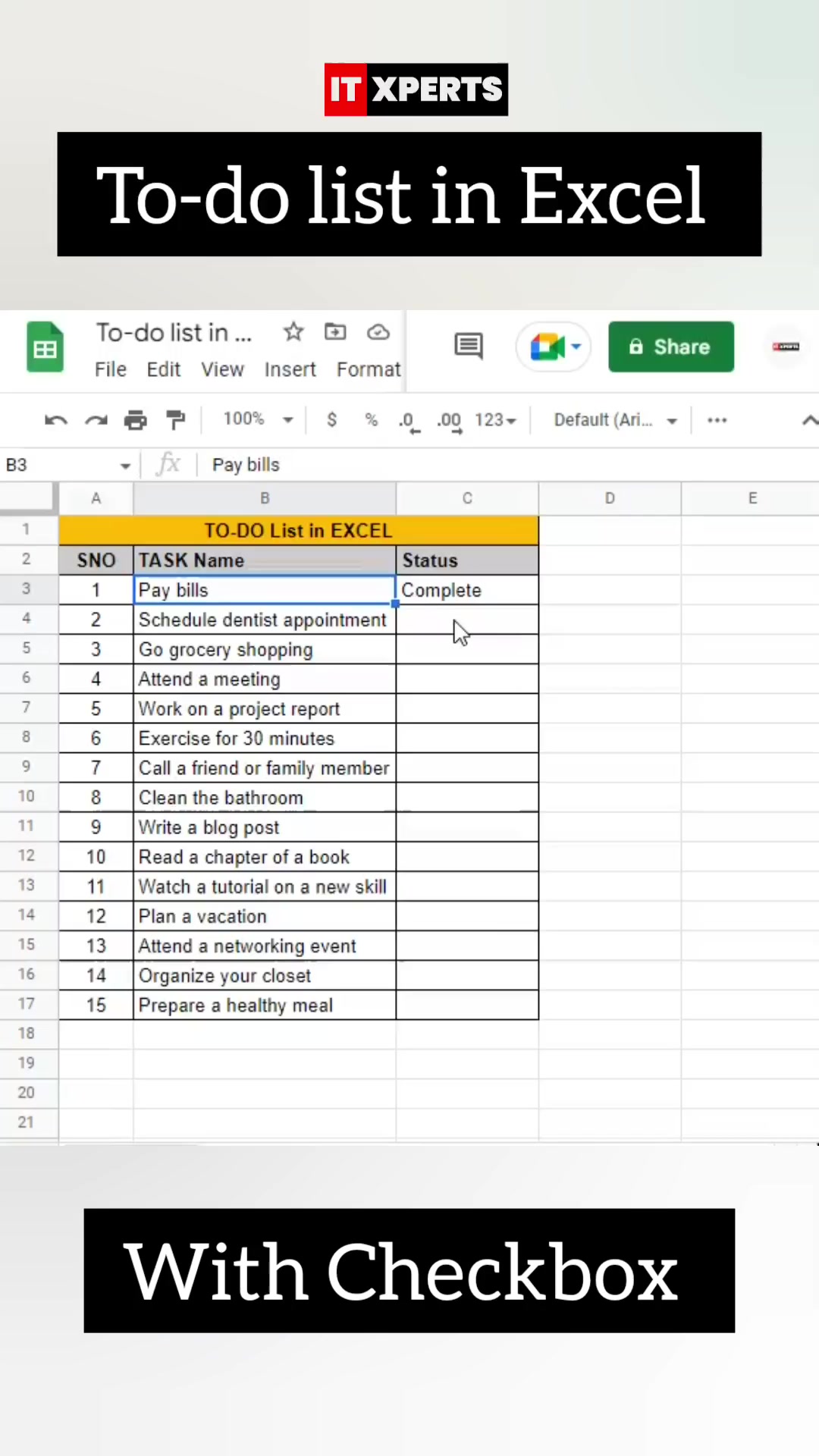Select Attend a networking event cell
This screenshot has height=1456, width=819.
pyautogui.click(x=265, y=945)
